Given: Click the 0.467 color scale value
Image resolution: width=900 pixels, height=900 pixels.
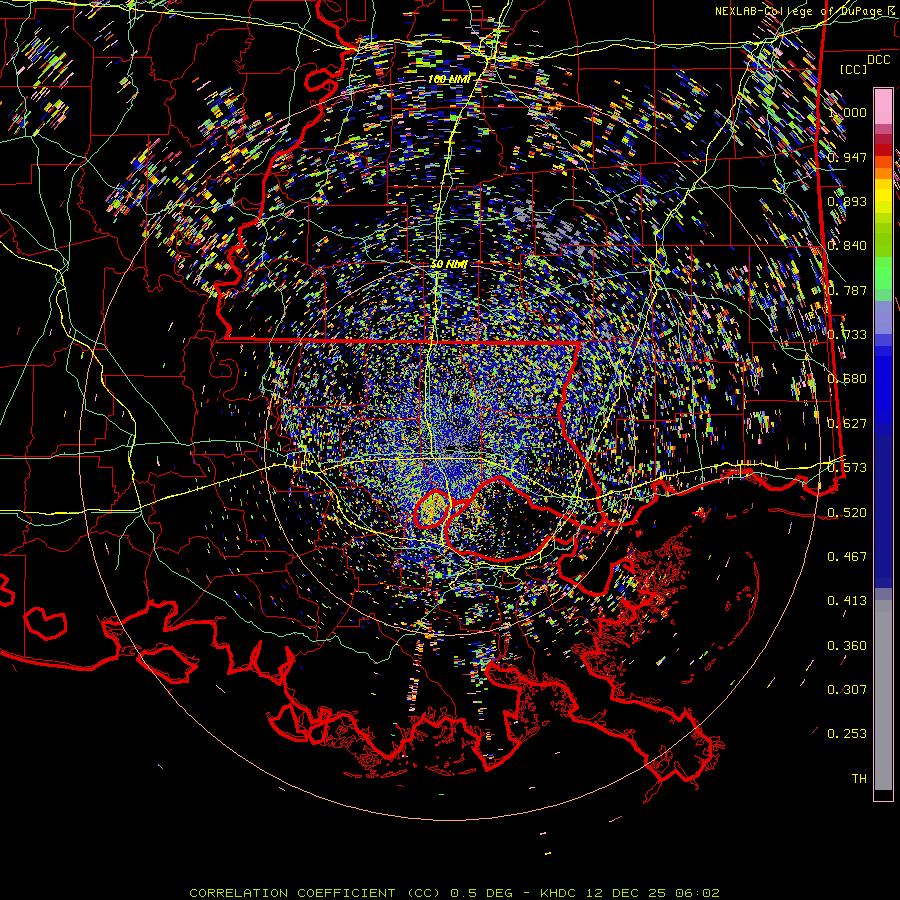Looking at the screenshot, I should (847, 557).
